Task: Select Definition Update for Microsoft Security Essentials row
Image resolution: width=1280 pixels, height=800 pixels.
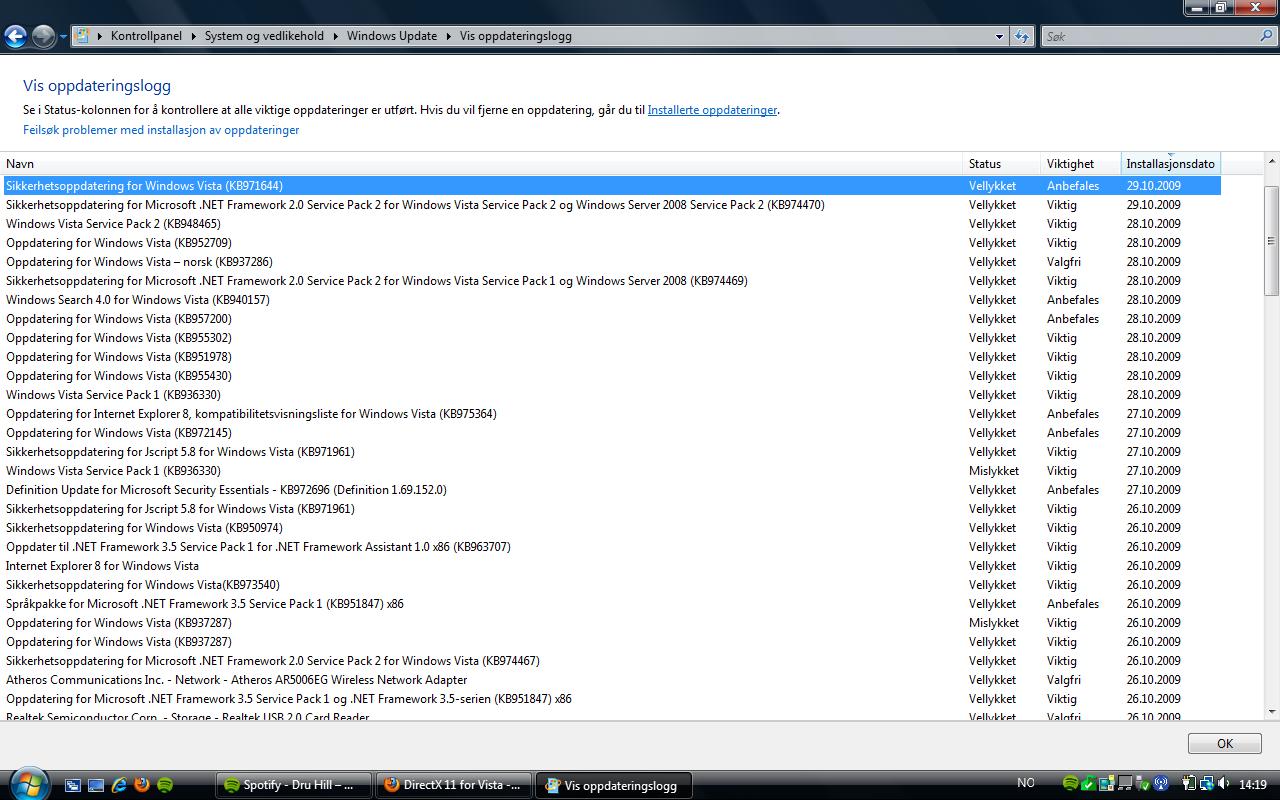Action: 612,490
